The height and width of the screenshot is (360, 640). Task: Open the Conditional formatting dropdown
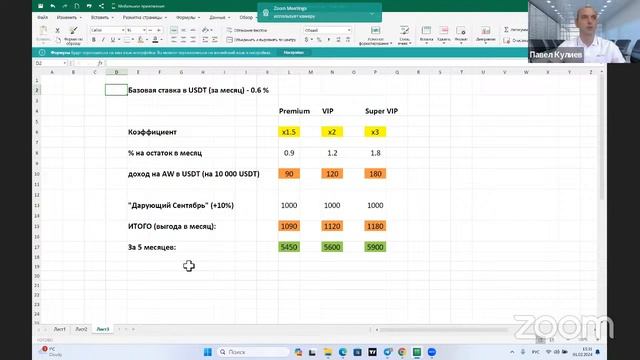click(x=376, y=36)
